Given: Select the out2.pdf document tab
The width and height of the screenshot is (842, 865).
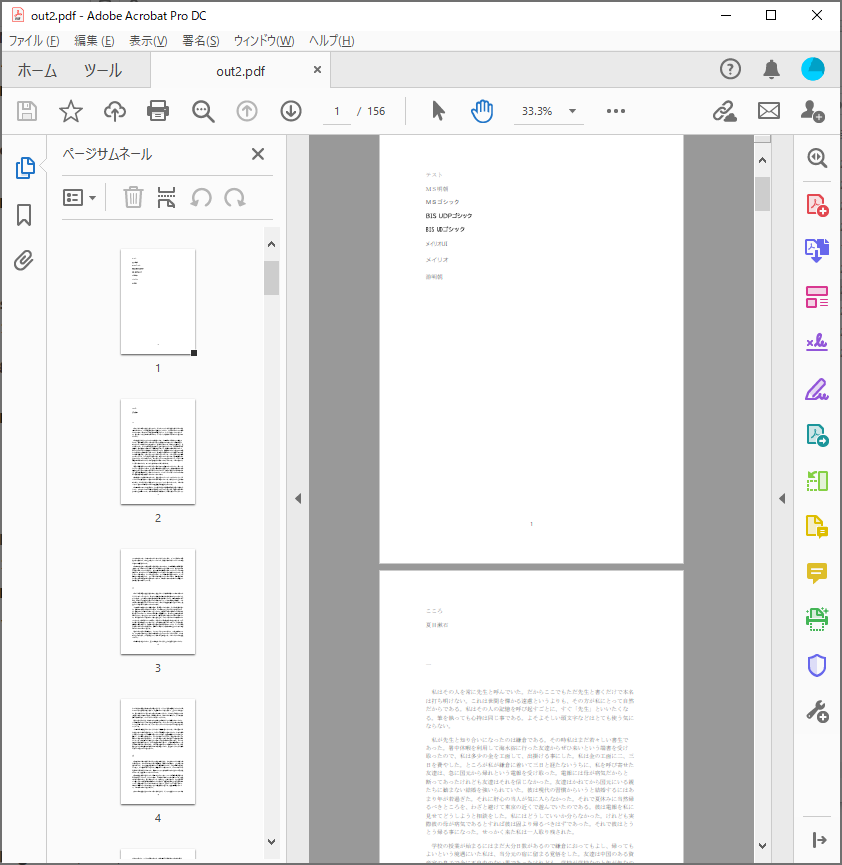Looking at the screenshot, I should click(x=241, y=71).
